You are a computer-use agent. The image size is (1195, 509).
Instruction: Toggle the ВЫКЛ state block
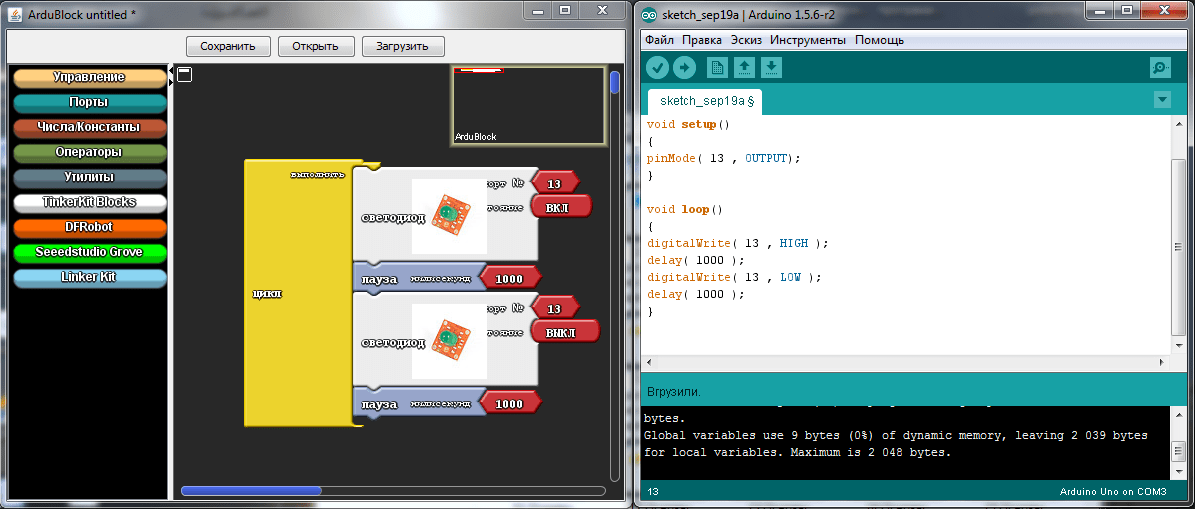point(565,332)
